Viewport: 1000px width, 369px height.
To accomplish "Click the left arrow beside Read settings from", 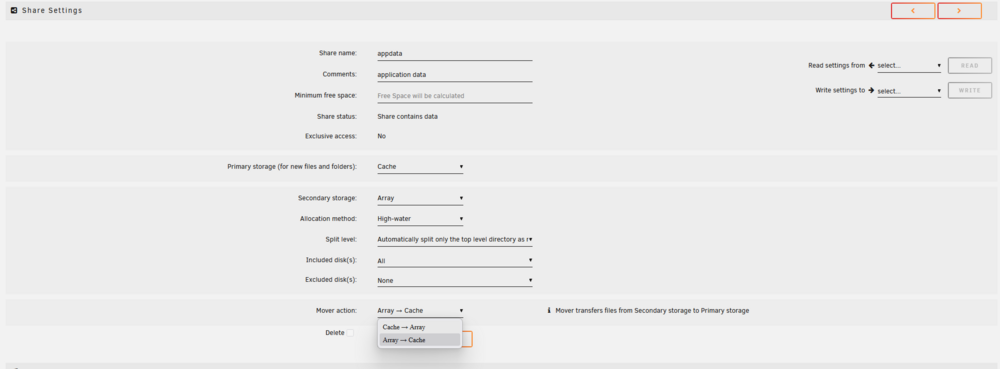I will pos(871,66).
